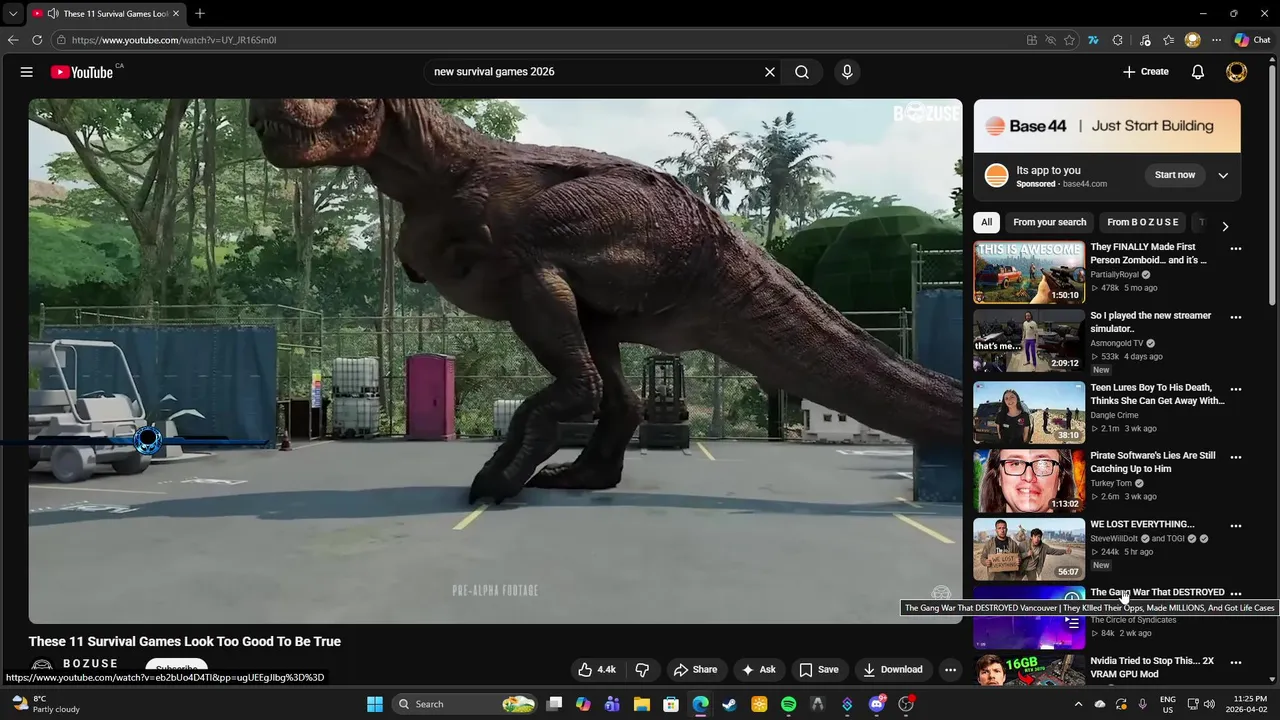Refresh the page in the browser
Viewport: 1280px width, 720px height.
click(37, 40)
